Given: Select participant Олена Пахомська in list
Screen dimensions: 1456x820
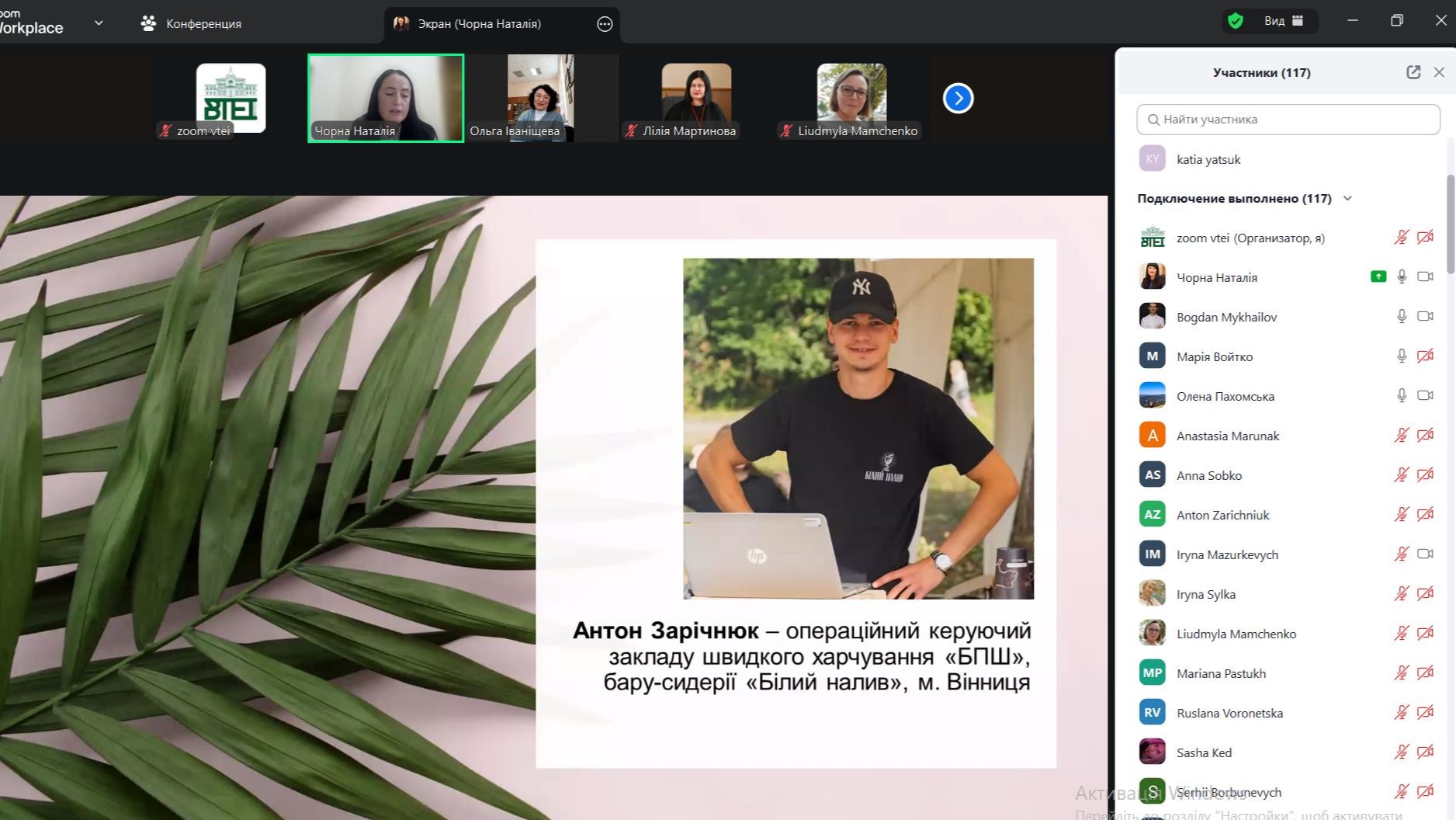Looking at the screenshot, I should click(1225, 396).
